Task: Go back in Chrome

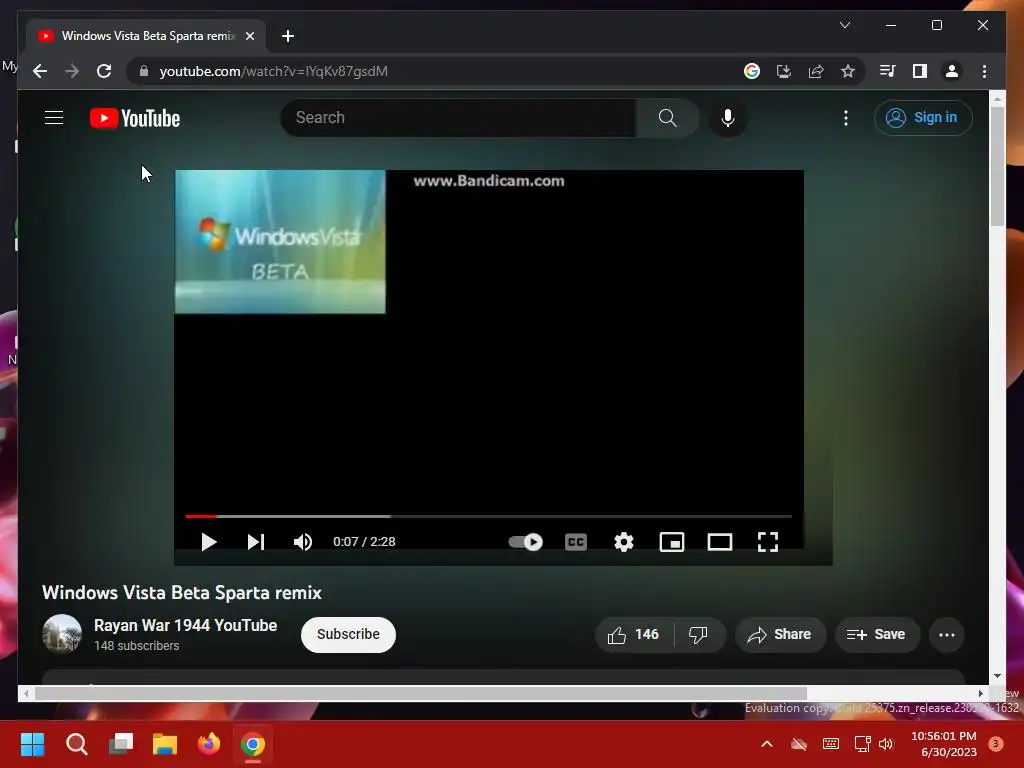Action: tap(40, 71)
